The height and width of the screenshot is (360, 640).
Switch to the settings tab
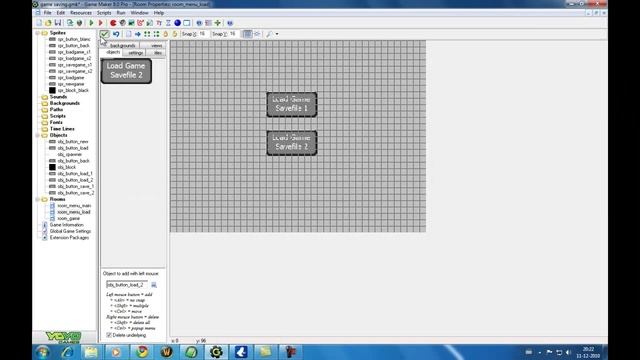point(135,53)
